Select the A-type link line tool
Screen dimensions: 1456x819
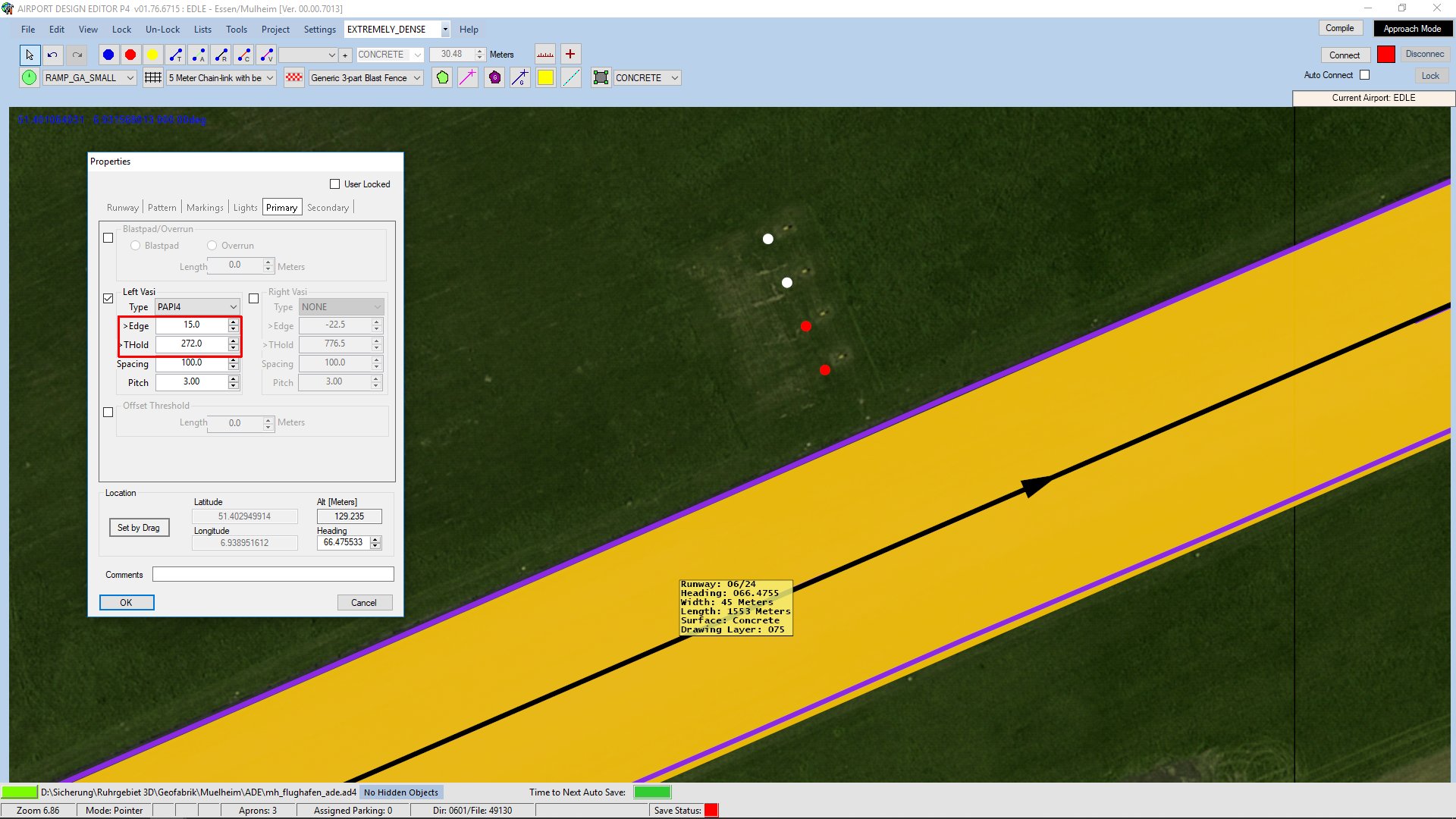(199, 55)
